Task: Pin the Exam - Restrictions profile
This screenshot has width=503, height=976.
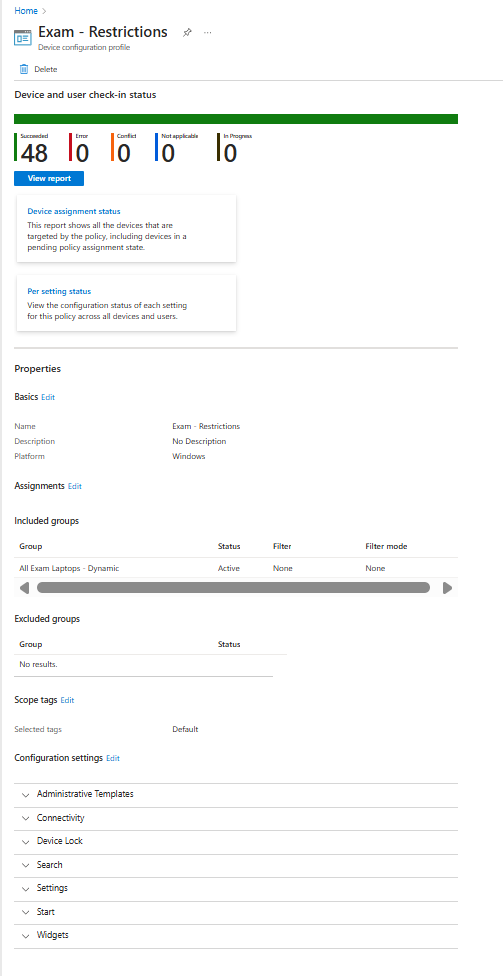Action: click(x=187, y=33)
